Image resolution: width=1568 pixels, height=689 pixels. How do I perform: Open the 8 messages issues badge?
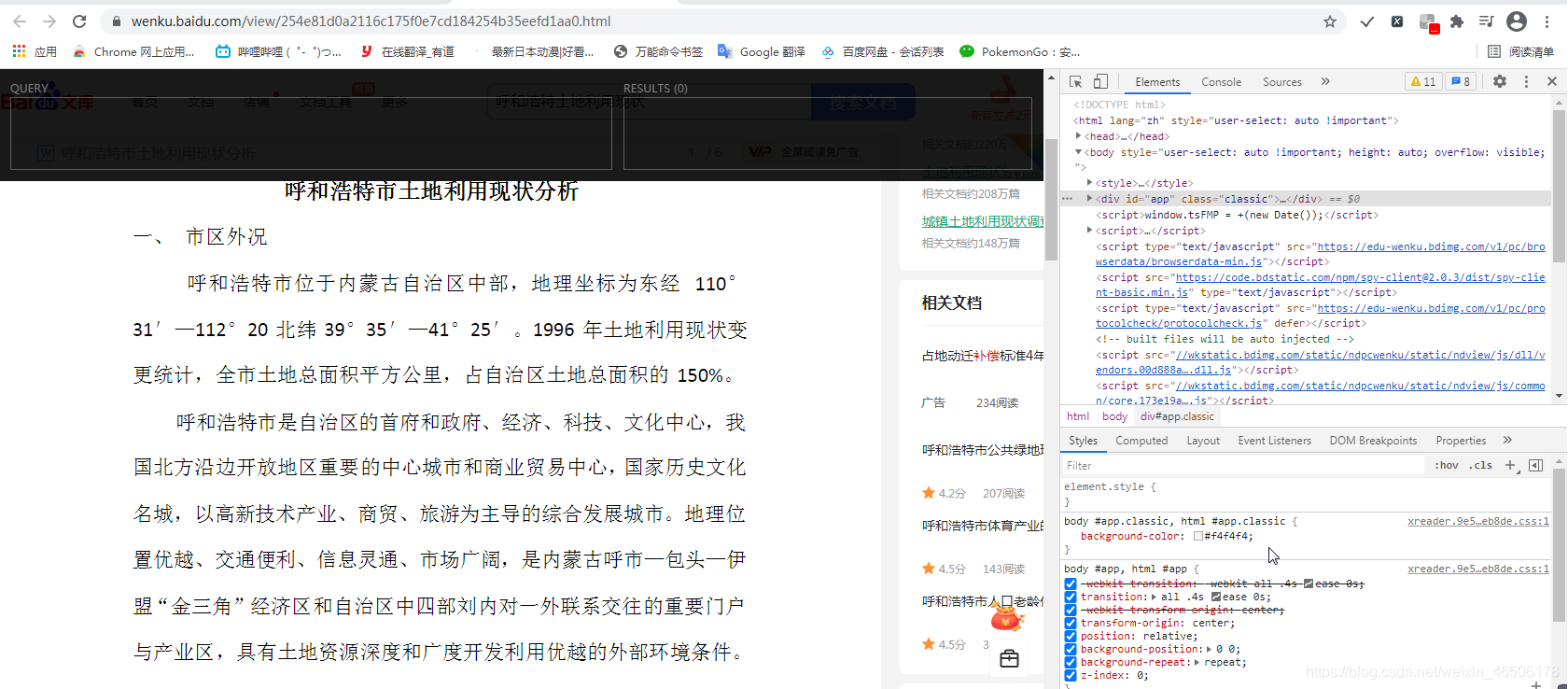tap(1461, 81)
